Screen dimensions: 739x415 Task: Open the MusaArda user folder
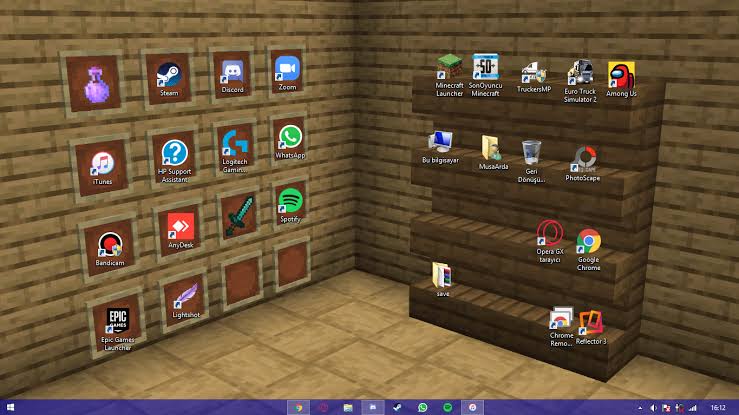[x=493, y=152]
